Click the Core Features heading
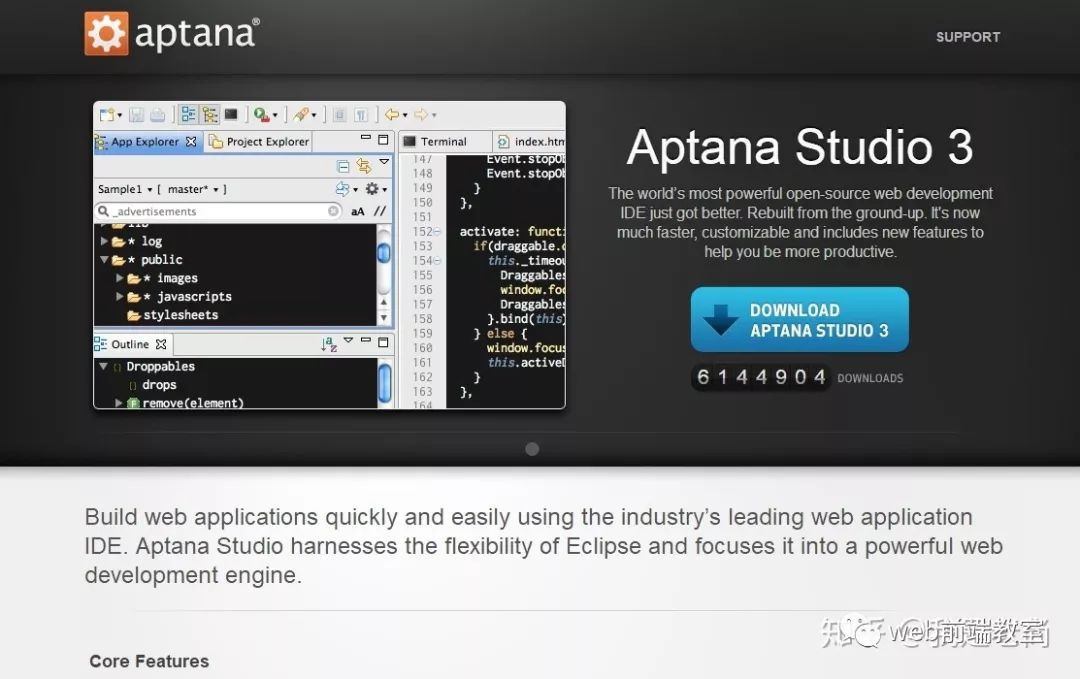 click(149, 661)
